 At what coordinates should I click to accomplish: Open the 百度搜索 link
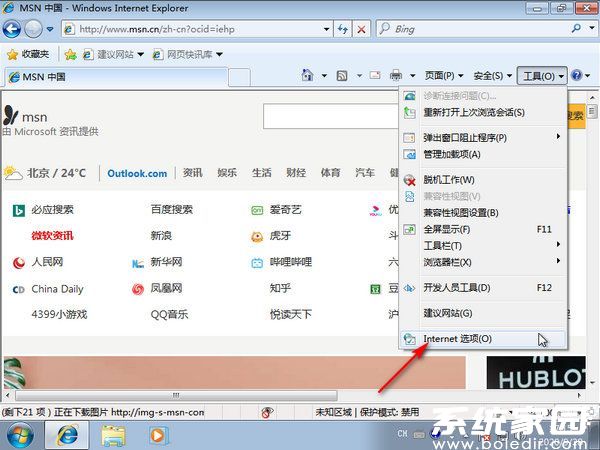(172, 210)
